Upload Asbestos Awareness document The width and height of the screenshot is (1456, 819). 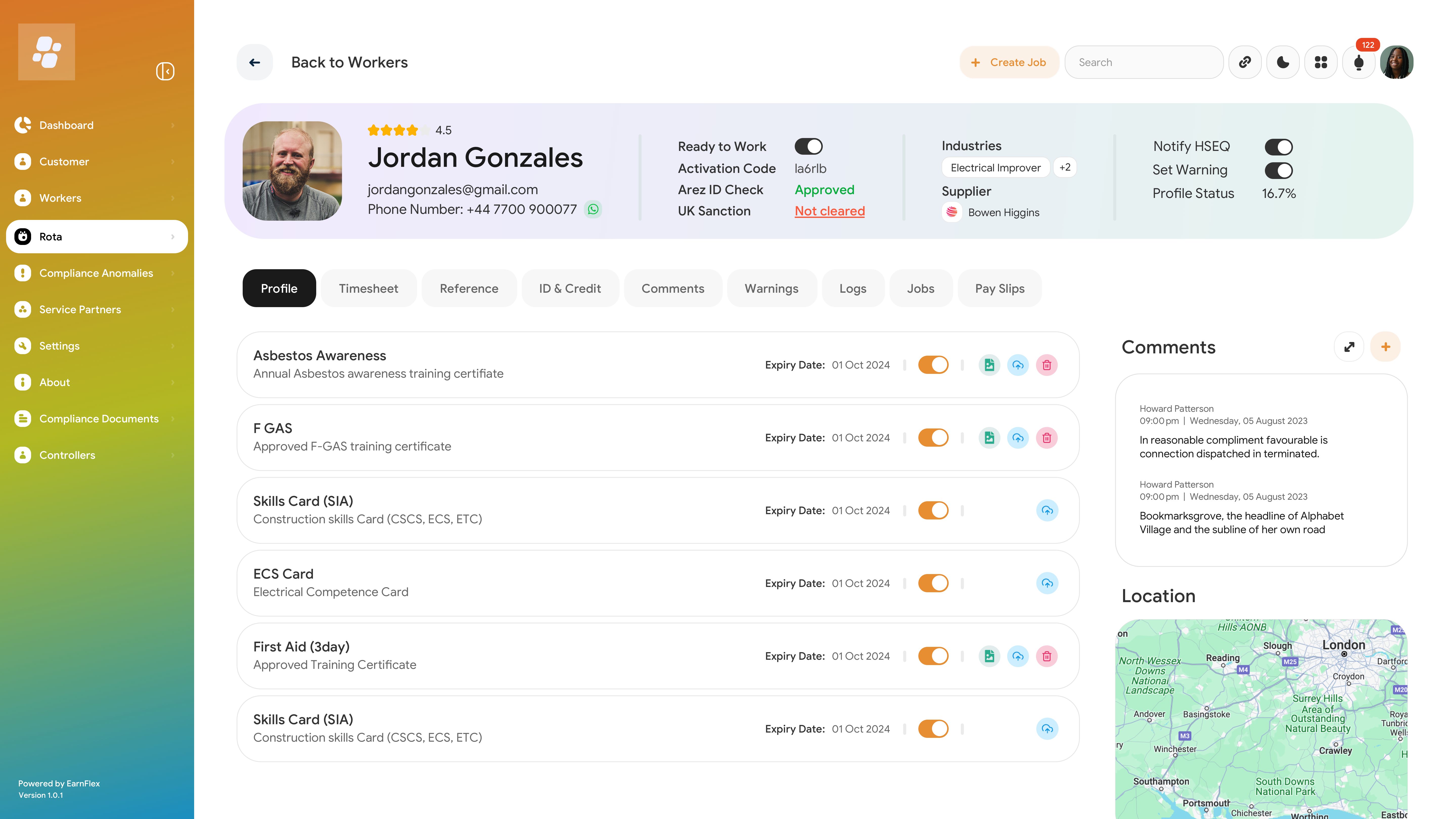click(1018, 365)
